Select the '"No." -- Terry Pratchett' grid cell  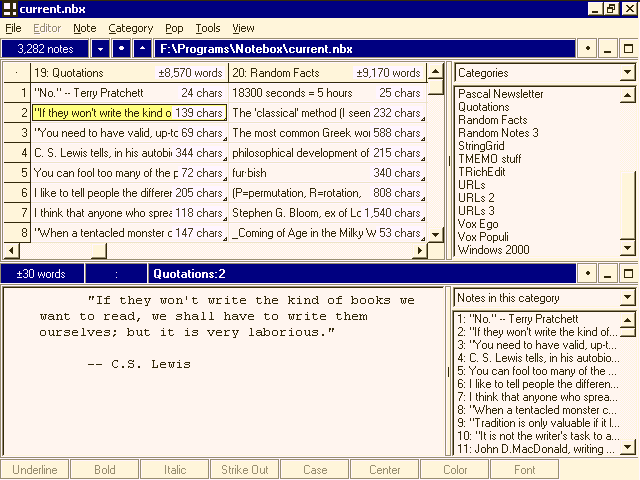point(129,93)
